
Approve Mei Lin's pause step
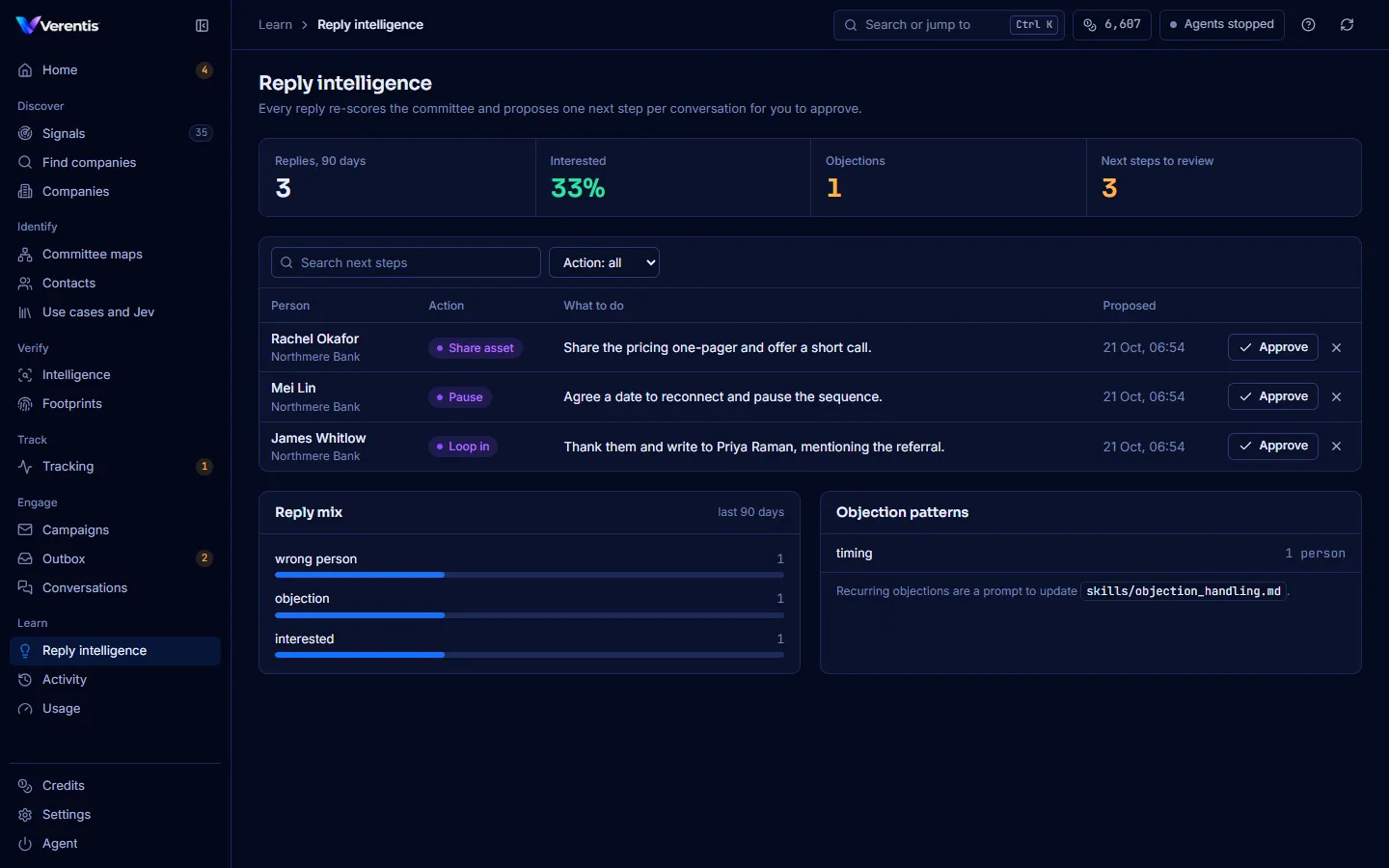pos(1273,396)
